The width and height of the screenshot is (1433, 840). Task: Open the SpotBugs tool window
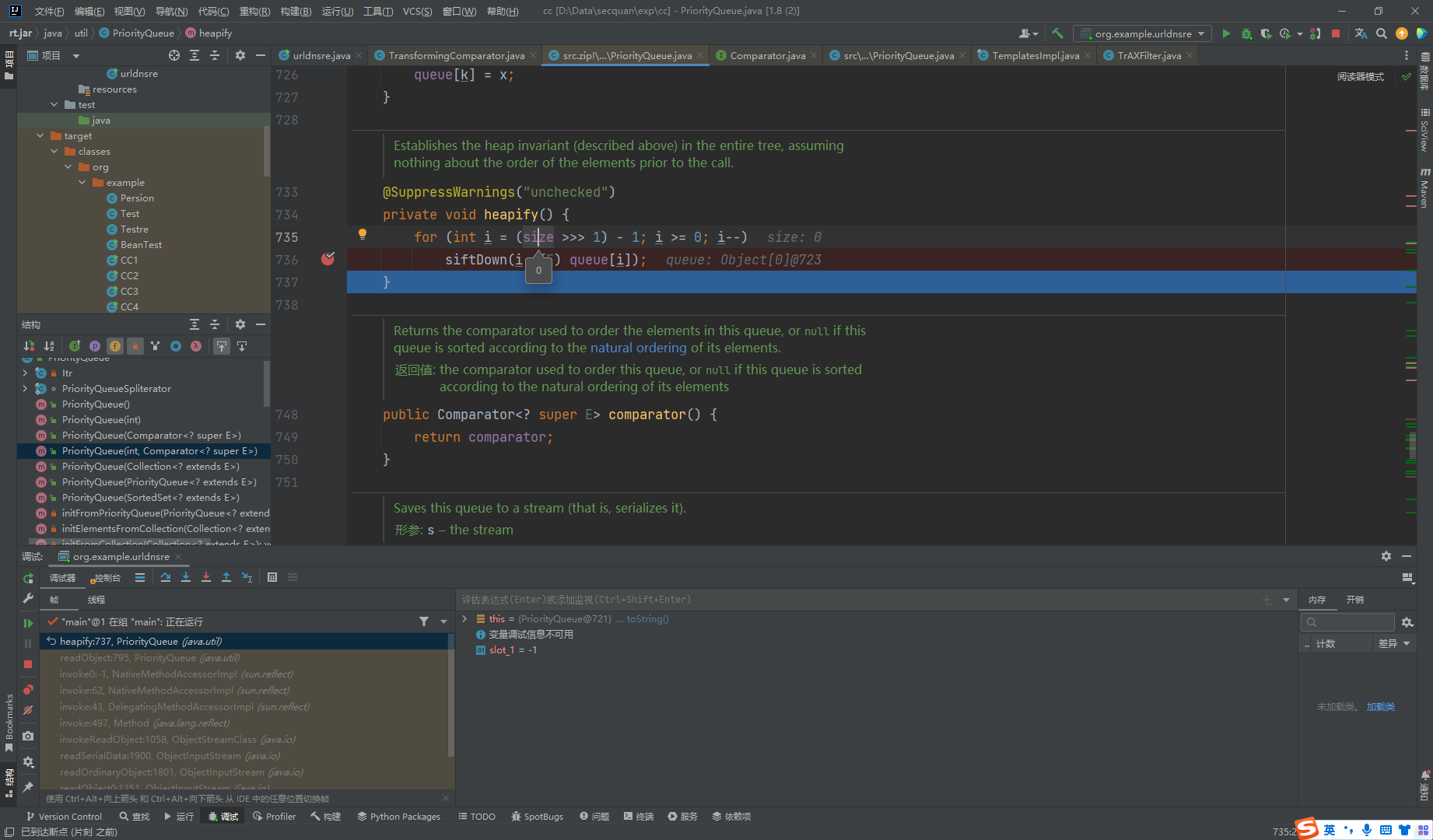pyautogui.click(x=538, y=817)
